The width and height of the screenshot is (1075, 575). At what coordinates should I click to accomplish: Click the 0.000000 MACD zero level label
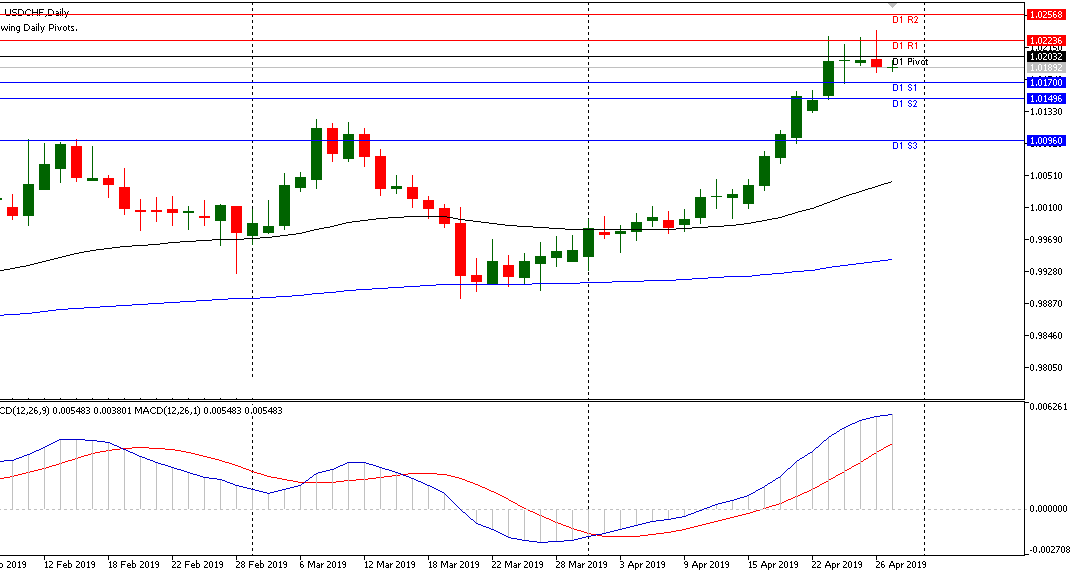click(1046, 509)
